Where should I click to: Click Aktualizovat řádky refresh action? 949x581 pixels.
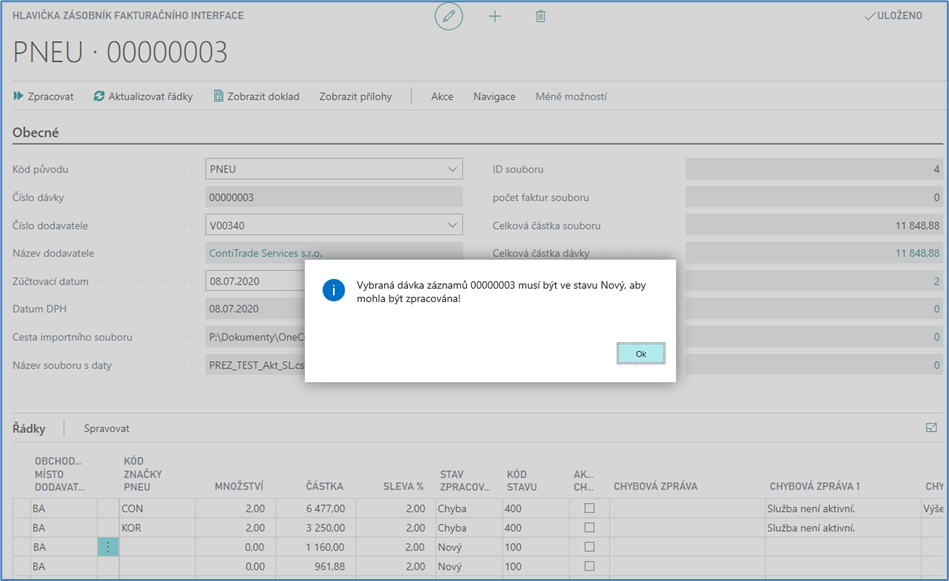(143, 97)
